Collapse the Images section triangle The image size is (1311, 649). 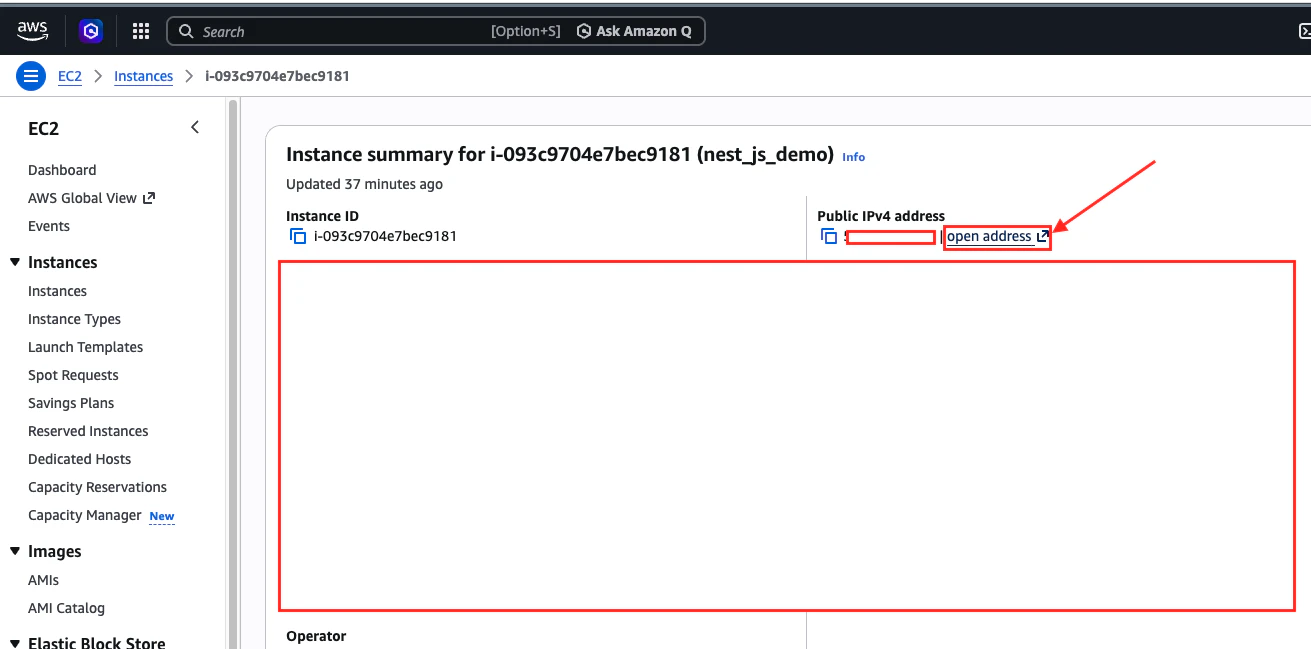coord(15,551)
